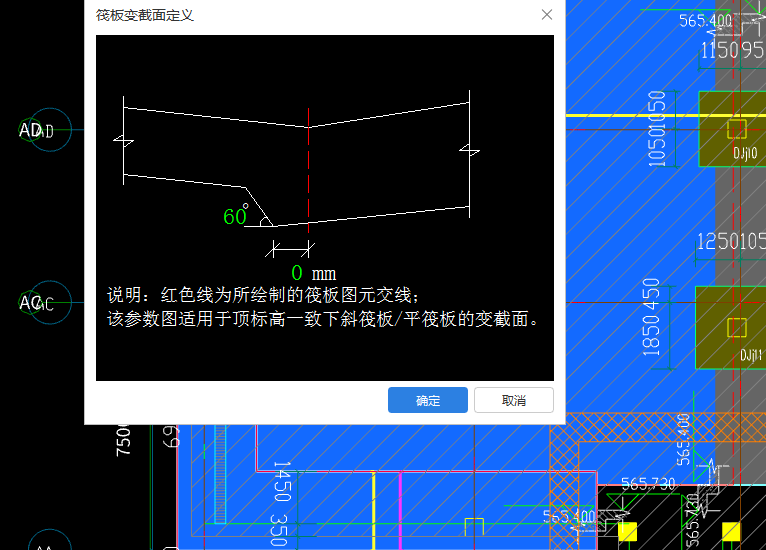Edit the green 0 mm distance value
The image size is (766, 550).
pyautogui.click(x=297, y=273)
